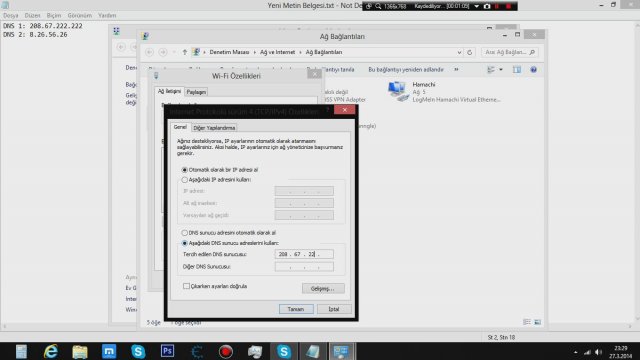Open screen recorder dropdown arrow

point(476,6)
